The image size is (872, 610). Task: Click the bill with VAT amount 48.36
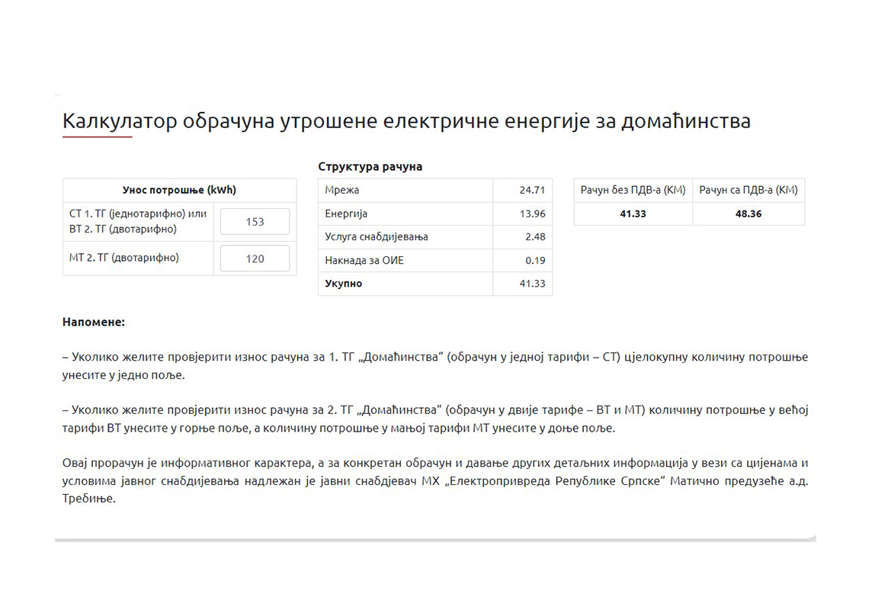[x=748, y=214]
